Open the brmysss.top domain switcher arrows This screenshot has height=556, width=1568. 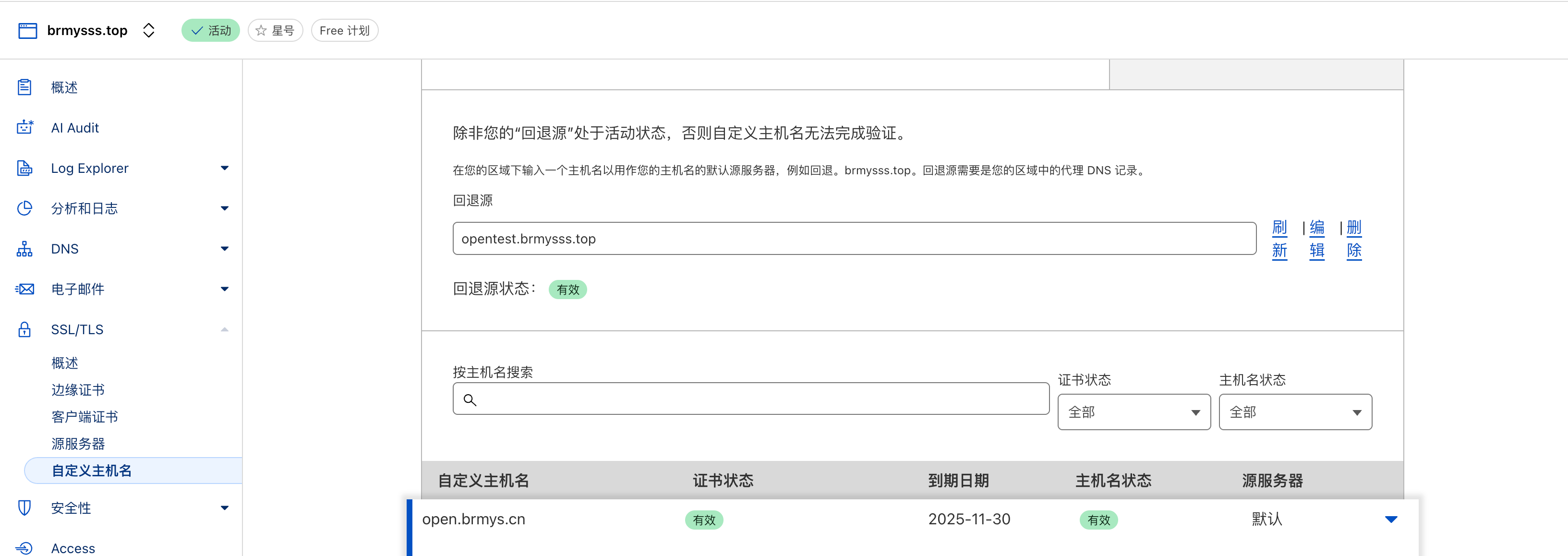coord(148,30)
